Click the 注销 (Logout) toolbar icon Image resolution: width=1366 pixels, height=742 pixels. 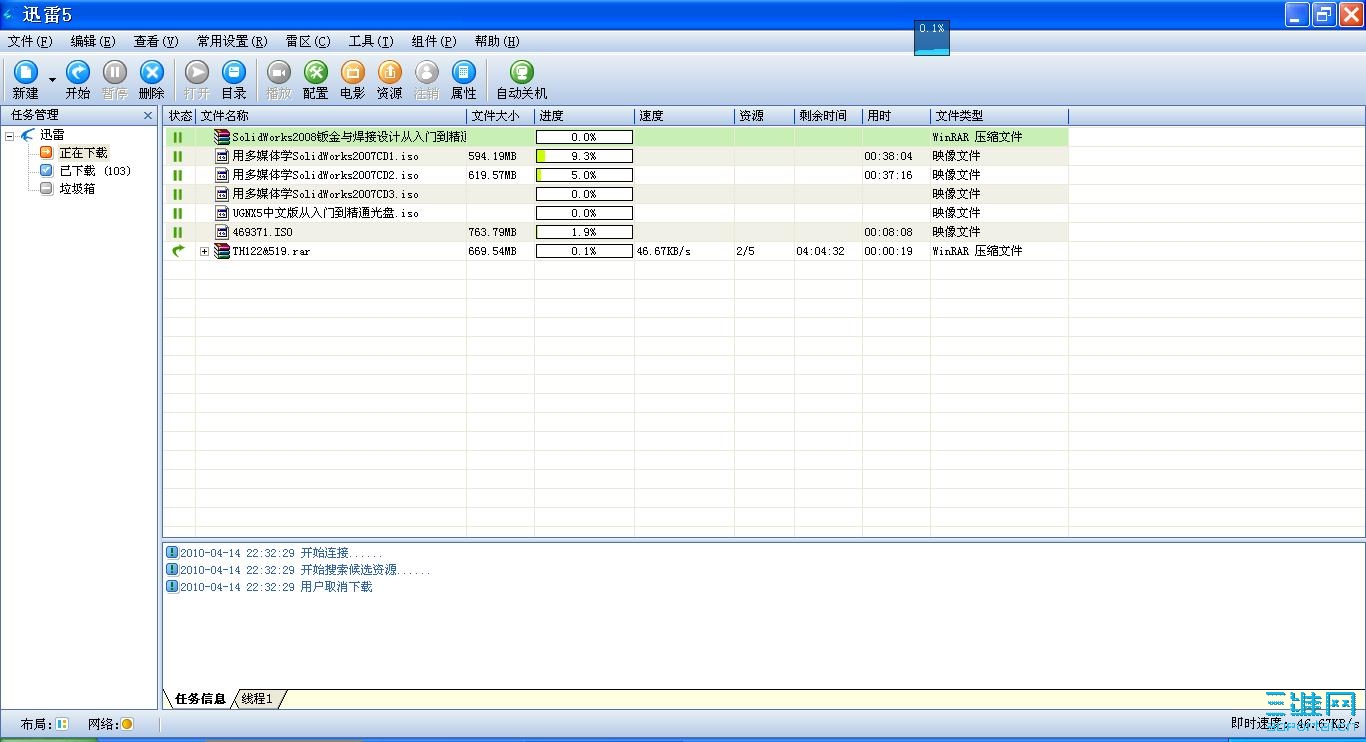[x=427, y=72]
